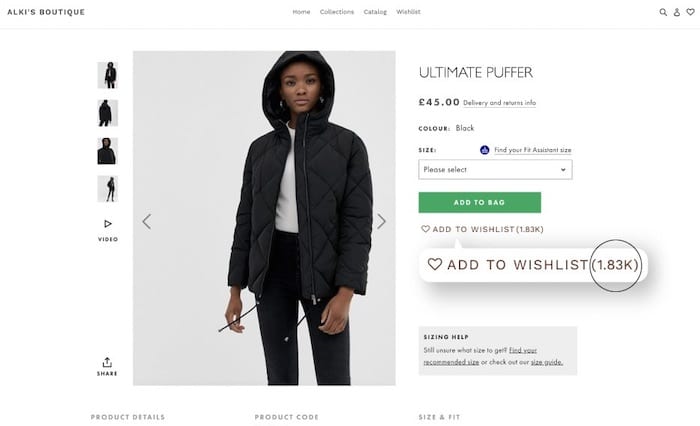
Task: Select the first product thumbnail
Action: pyautogui.click(x=108, y=75)
